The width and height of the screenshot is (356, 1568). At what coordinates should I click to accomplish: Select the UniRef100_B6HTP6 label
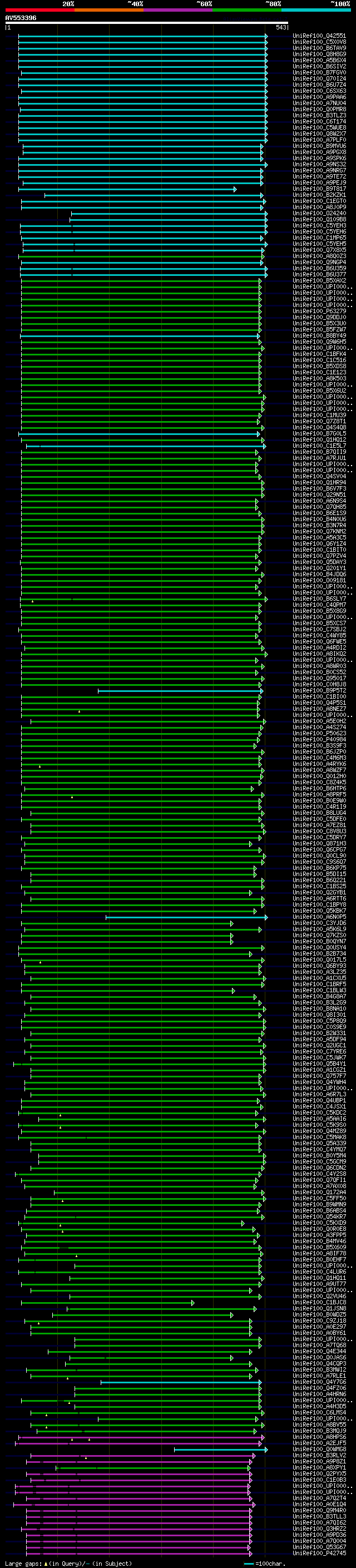click(319, 789)
